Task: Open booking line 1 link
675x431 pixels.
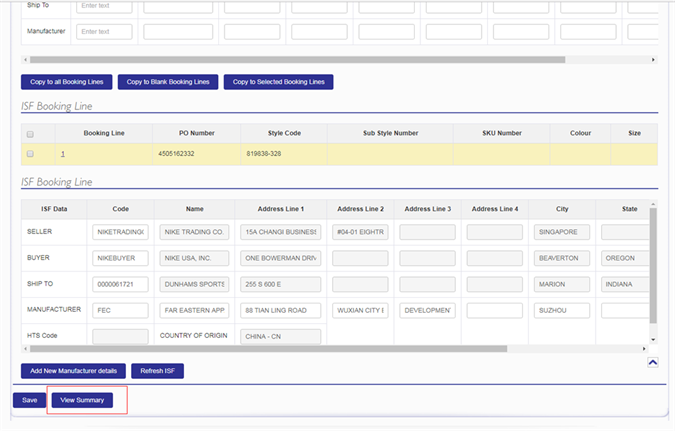Action: pos(62,154)
